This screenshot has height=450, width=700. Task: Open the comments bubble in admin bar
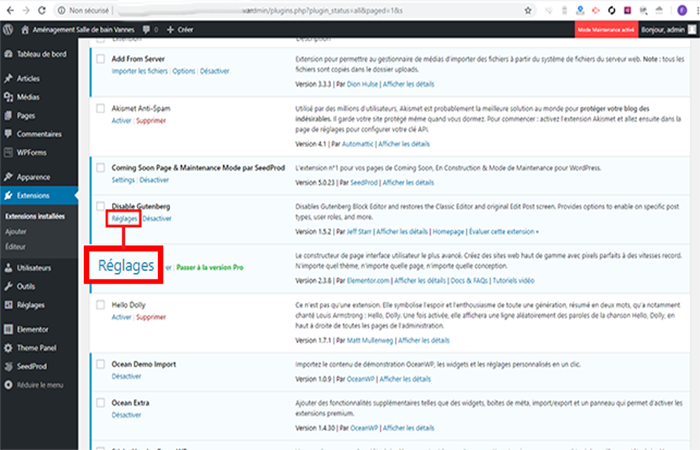click(x=146, y=29)
